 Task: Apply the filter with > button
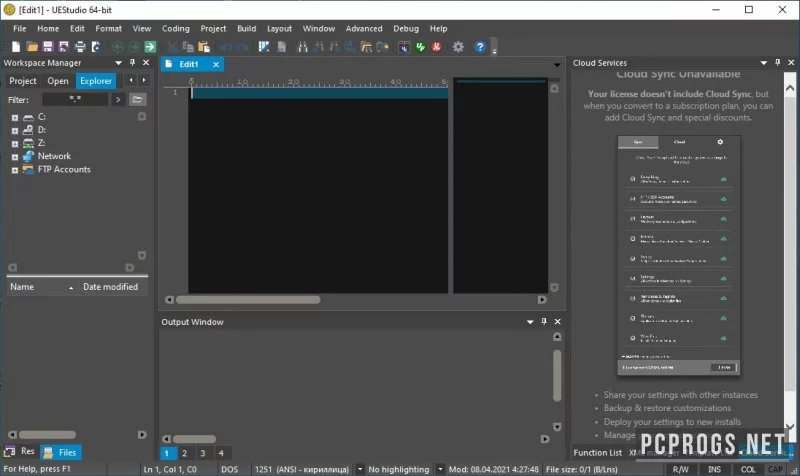118,99
